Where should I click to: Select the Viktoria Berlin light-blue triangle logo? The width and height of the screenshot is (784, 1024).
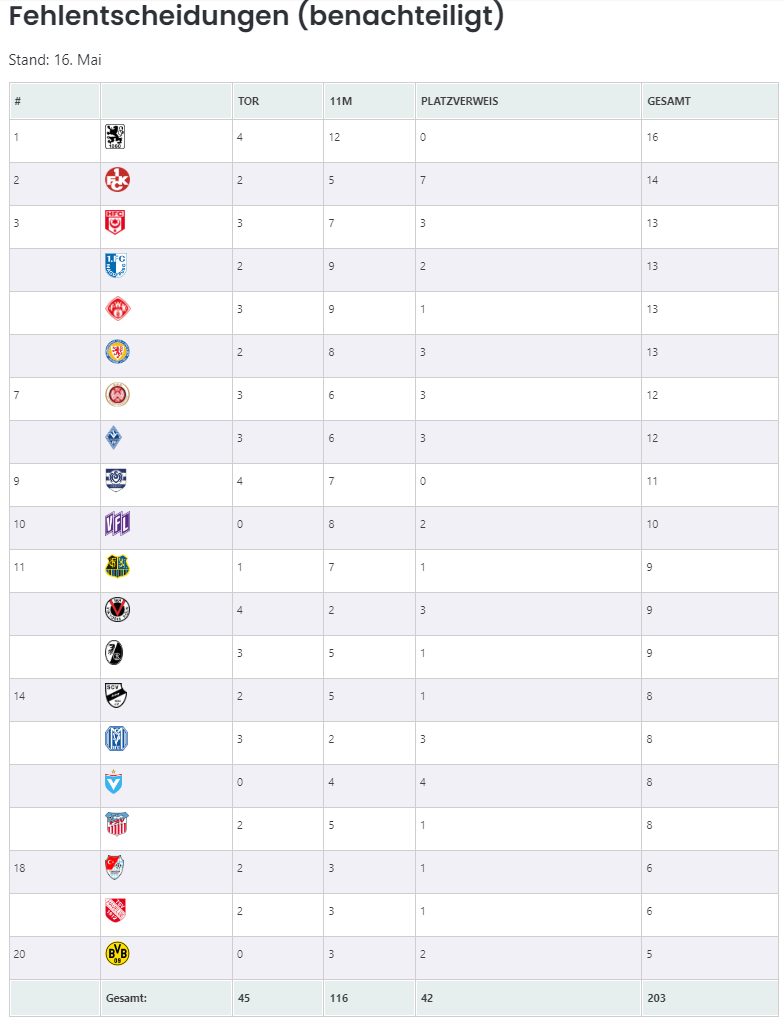(114, 782)
